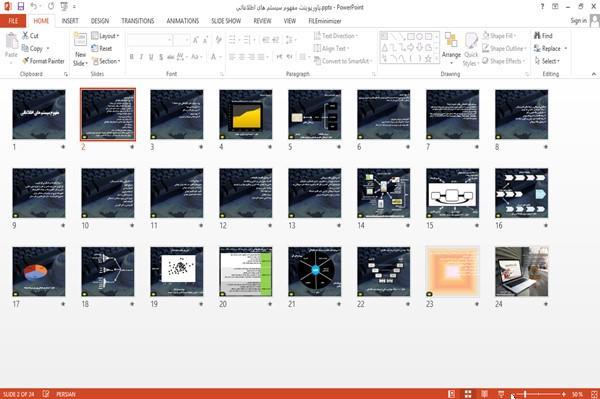Click Convert to SmartArt
600x399 pixels.
click(343, 61)
